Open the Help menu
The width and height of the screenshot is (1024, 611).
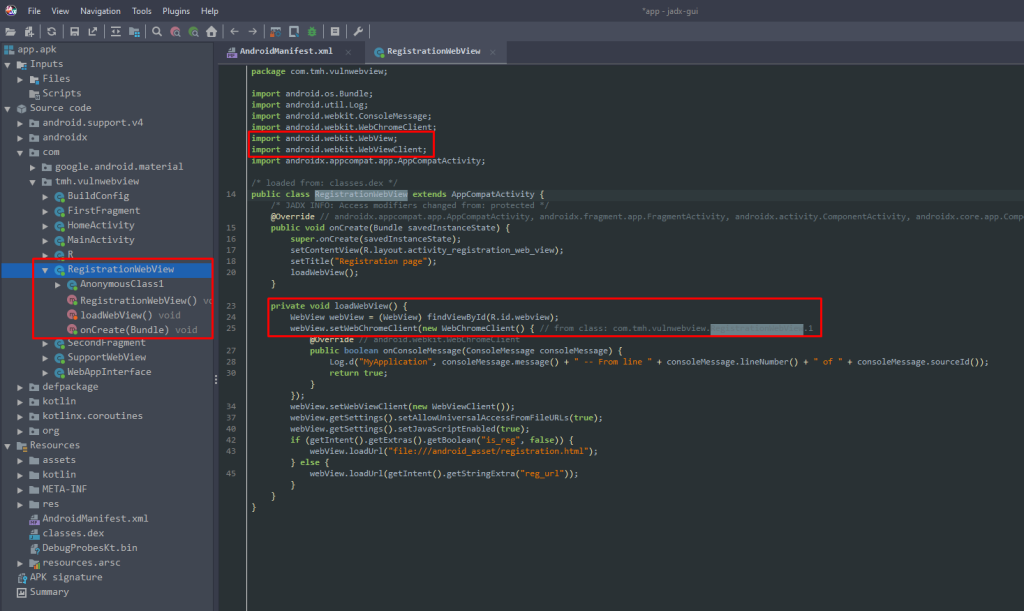click(210, 11)
